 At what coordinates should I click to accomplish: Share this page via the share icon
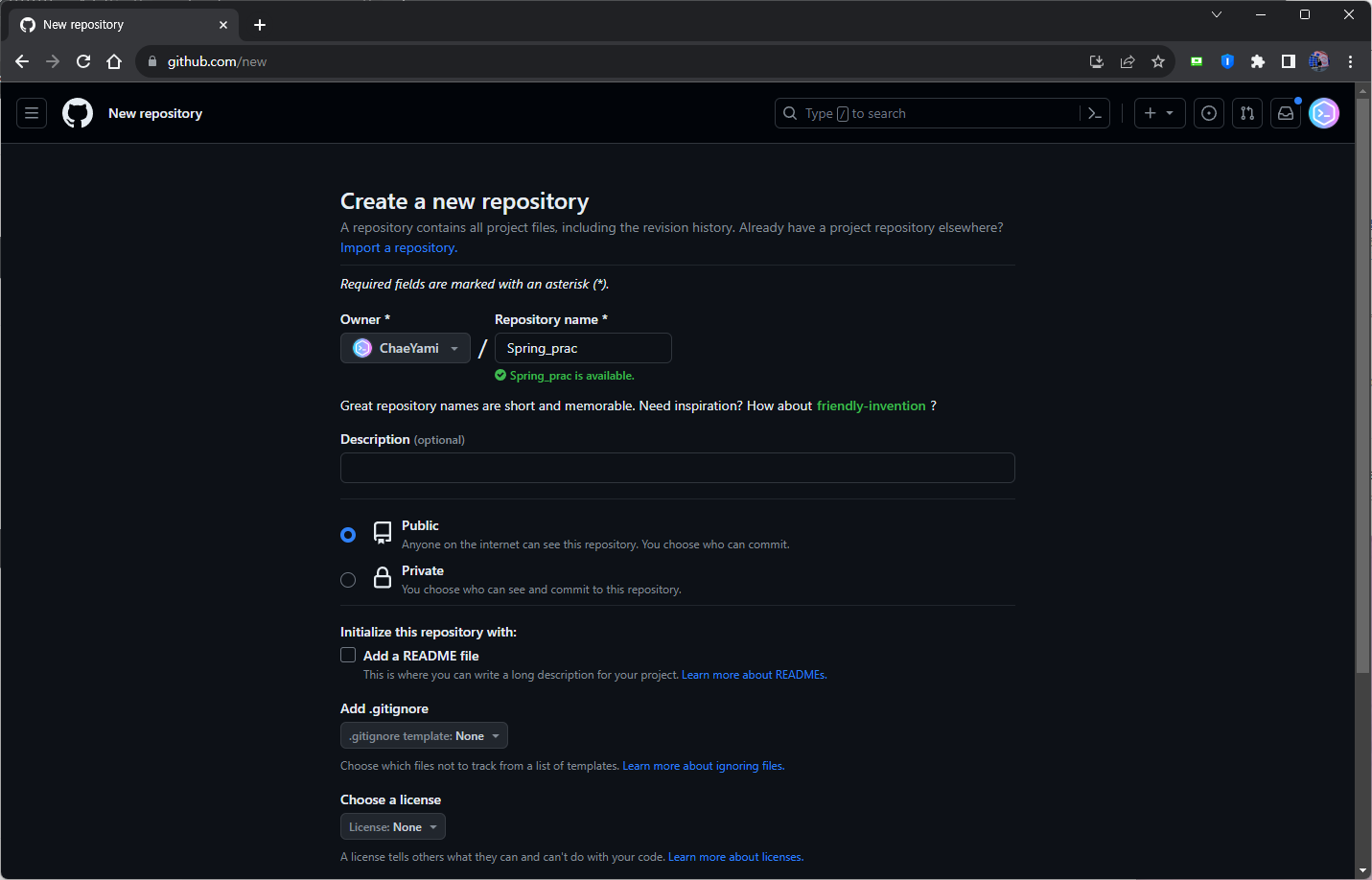1128,61
